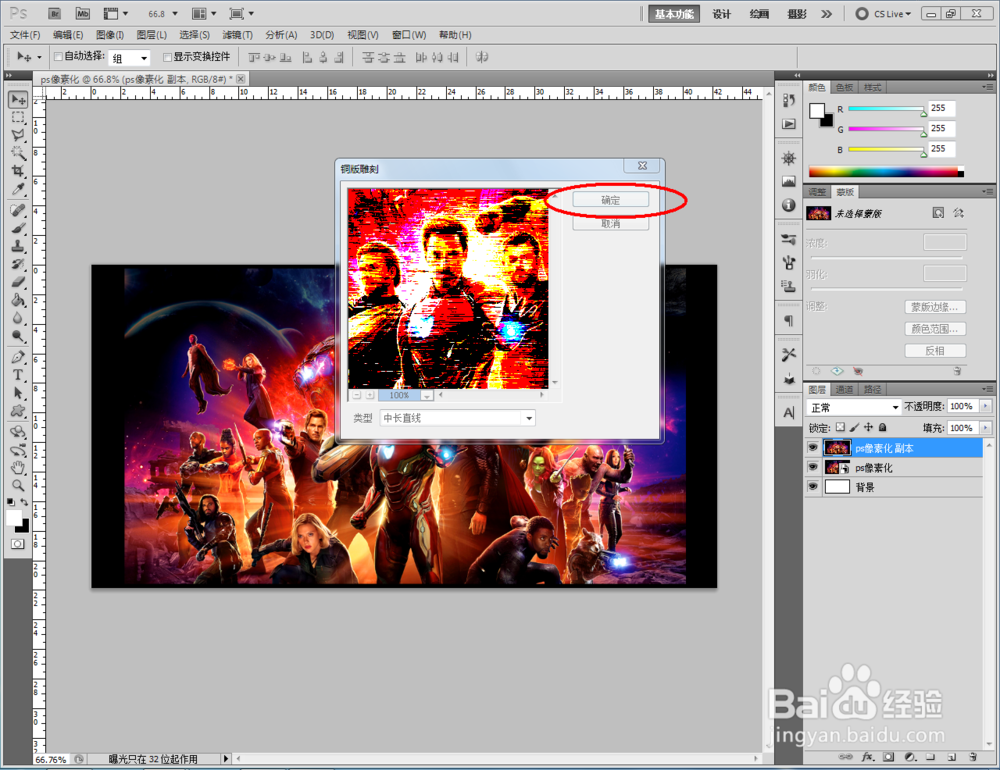
Task: Open the Paragraph panel icon
Action: 789,320
